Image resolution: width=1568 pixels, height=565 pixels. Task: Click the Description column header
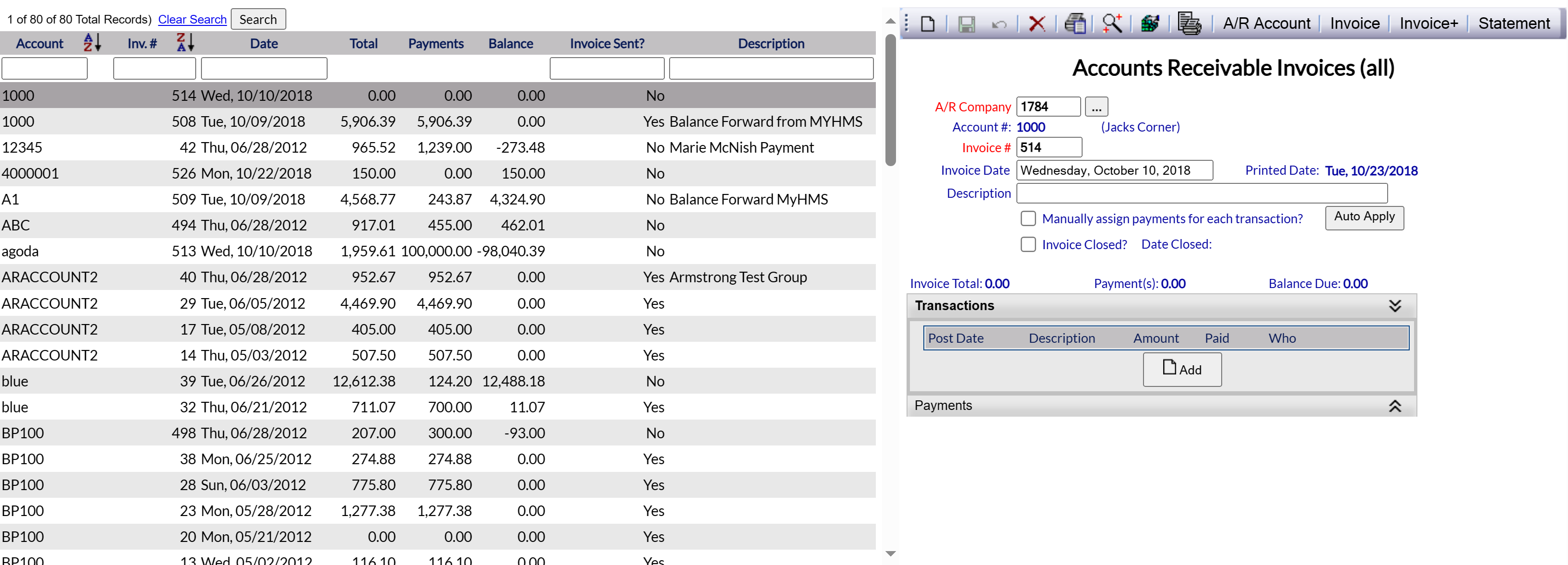click(x=771, y=43)
